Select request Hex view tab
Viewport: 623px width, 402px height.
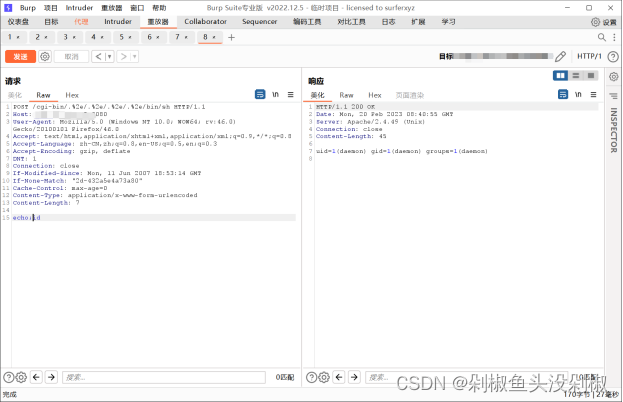click(x=72, y=95)
